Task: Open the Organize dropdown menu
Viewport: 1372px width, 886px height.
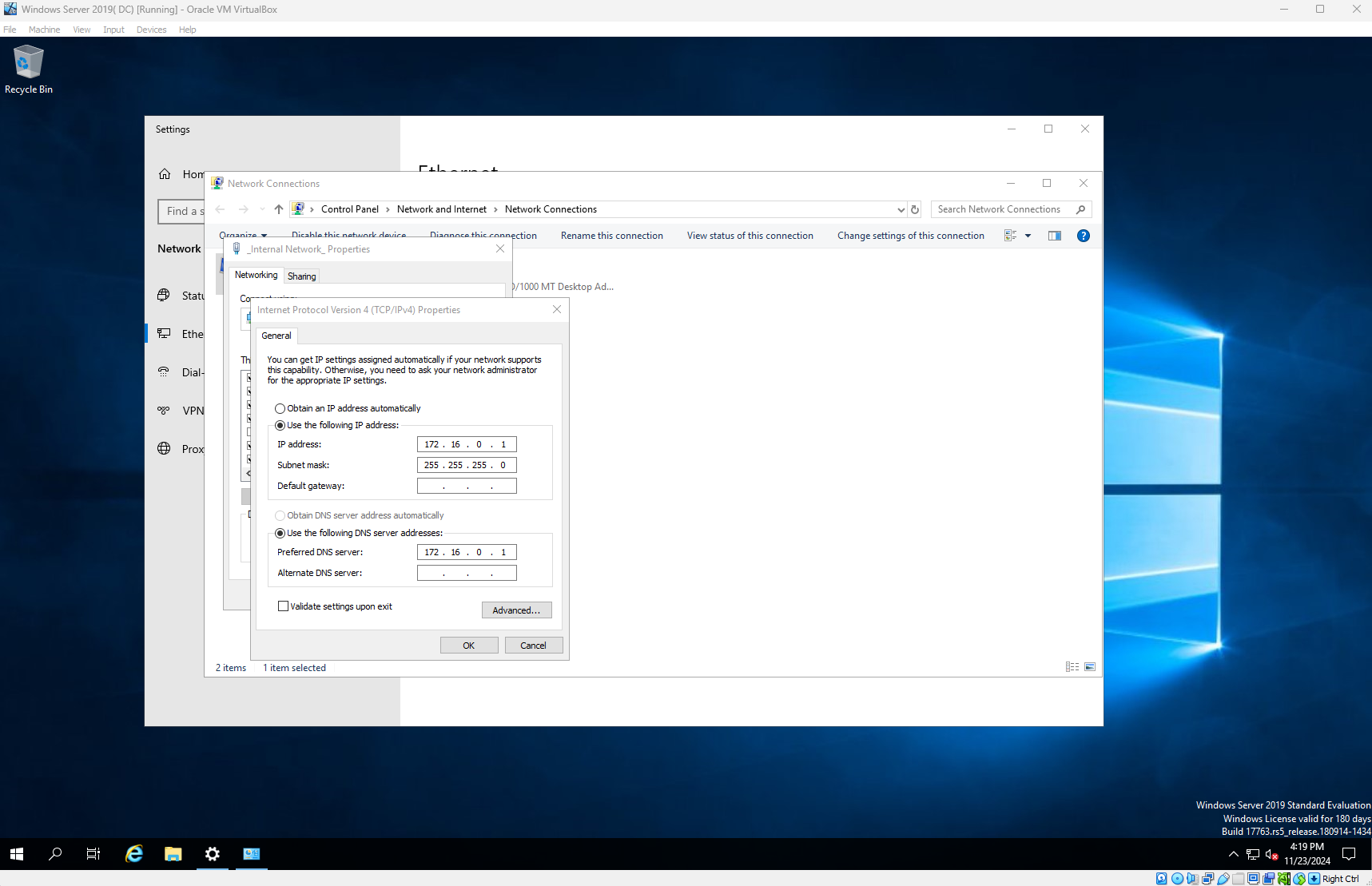Action: pos(243,236)
